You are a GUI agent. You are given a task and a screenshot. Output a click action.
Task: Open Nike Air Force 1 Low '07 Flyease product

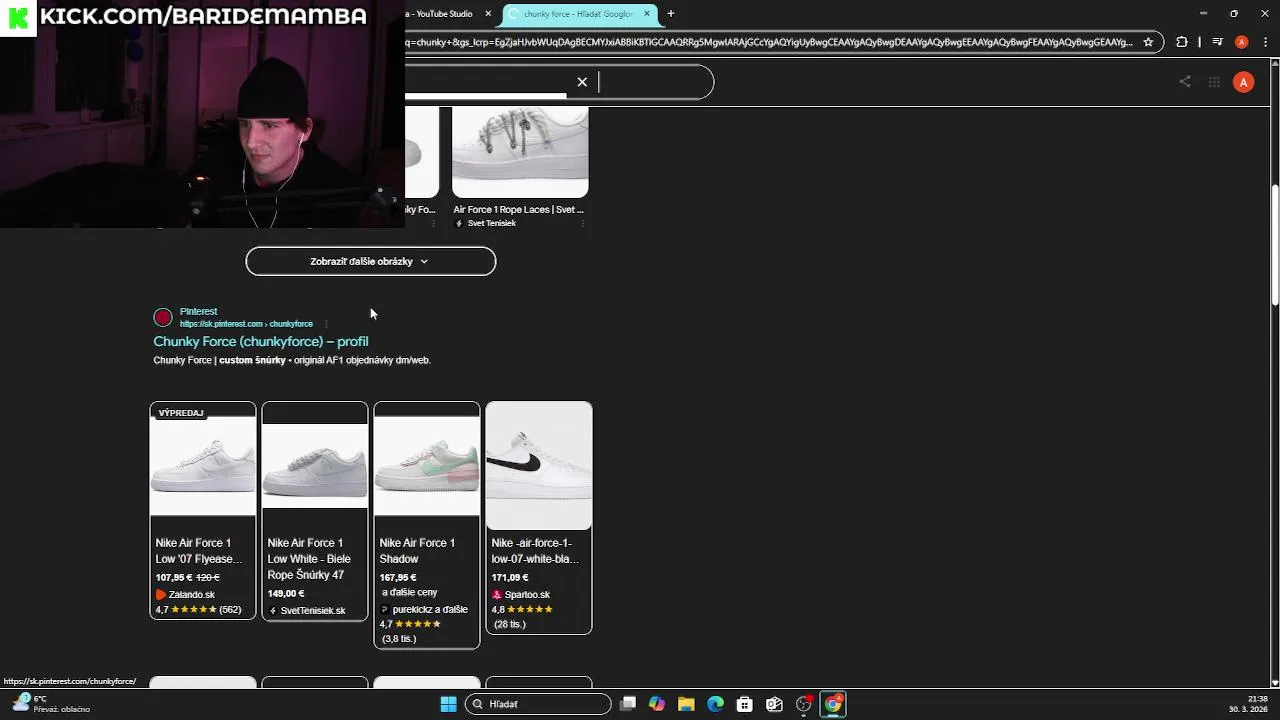point(203,466)
